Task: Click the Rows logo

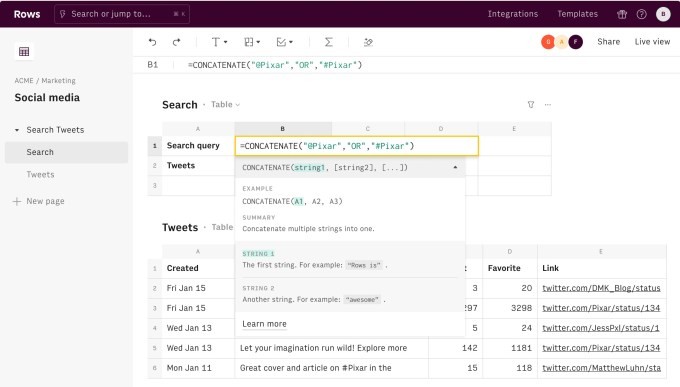Action: click(27, 14)
